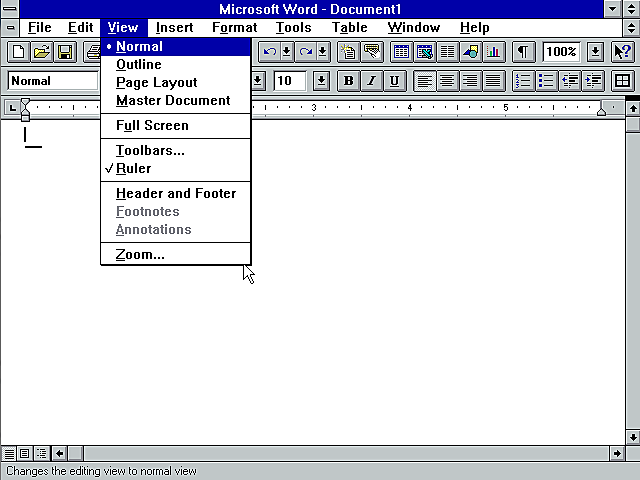Click the Open file folder icon

coord(42,52)
